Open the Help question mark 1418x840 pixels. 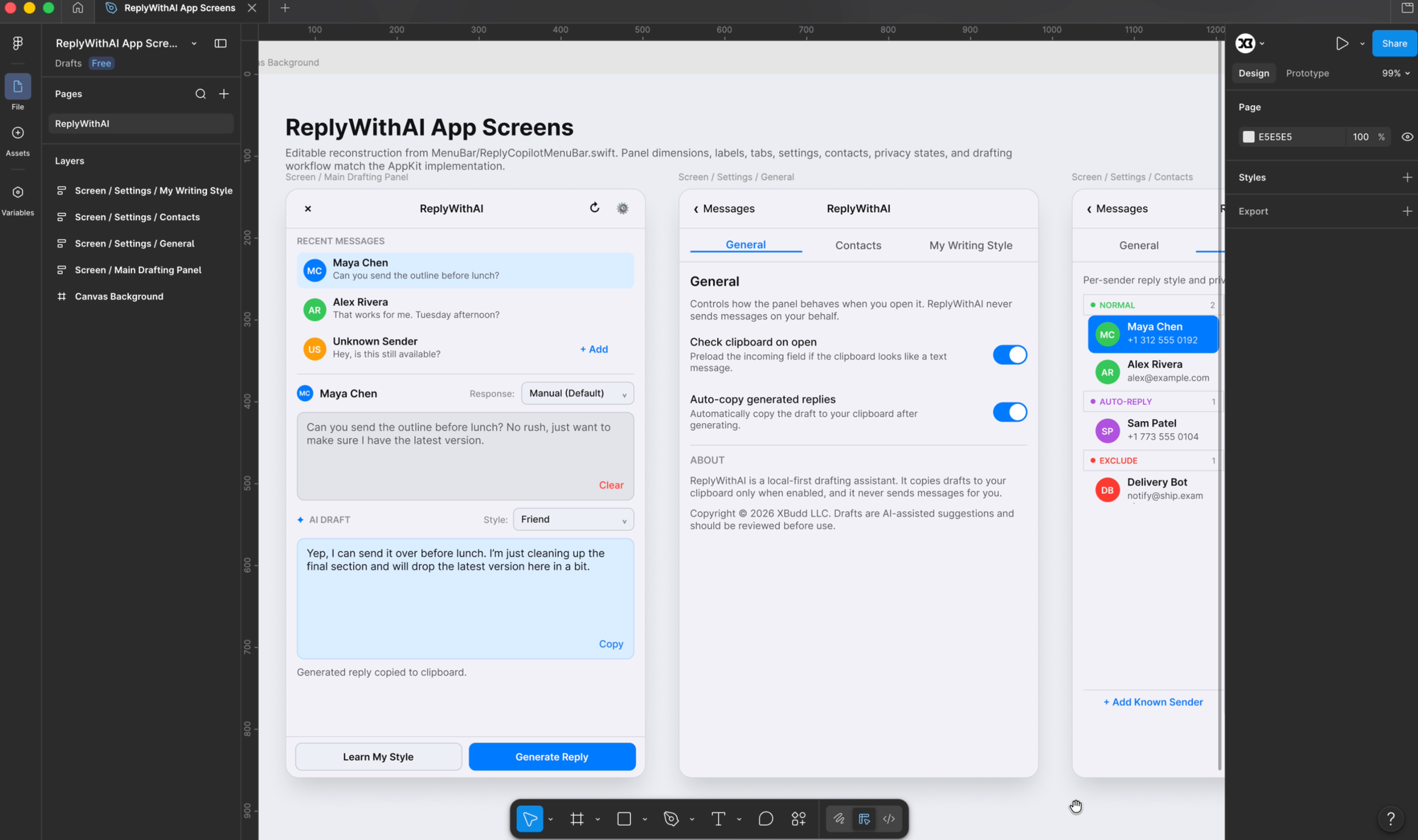1390,819
